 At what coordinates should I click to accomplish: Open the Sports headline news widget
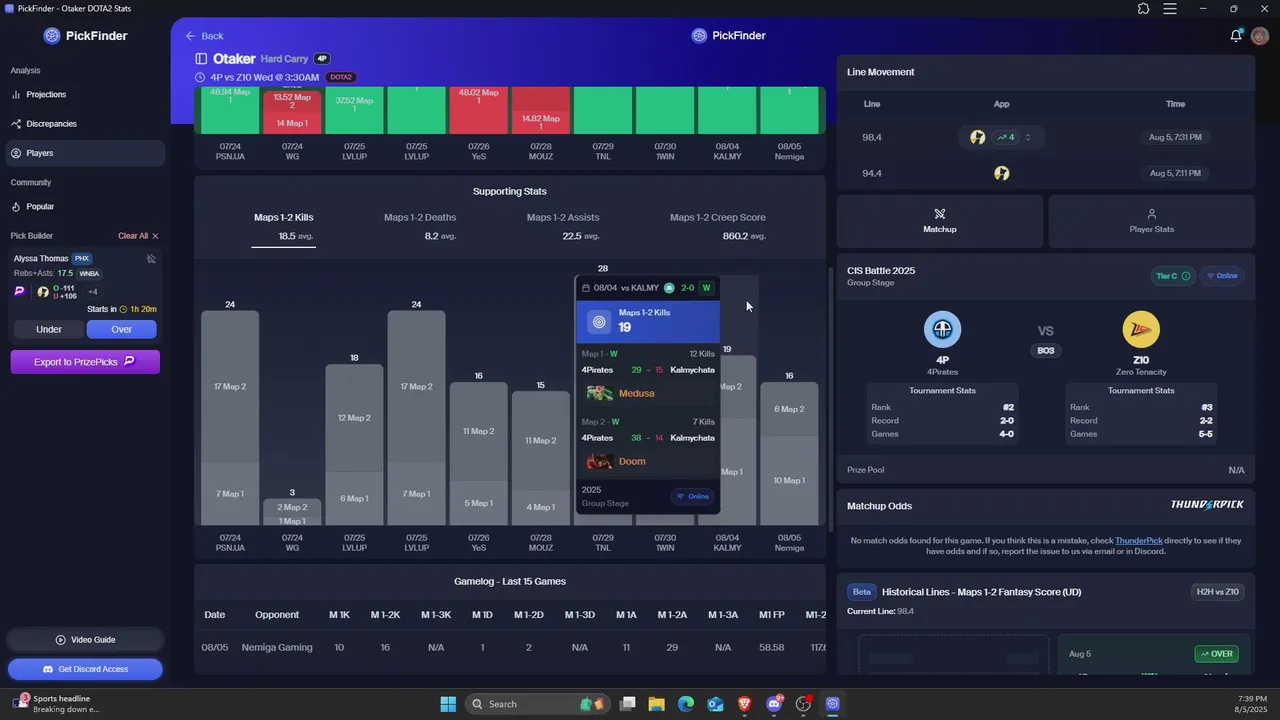[55, 704]
